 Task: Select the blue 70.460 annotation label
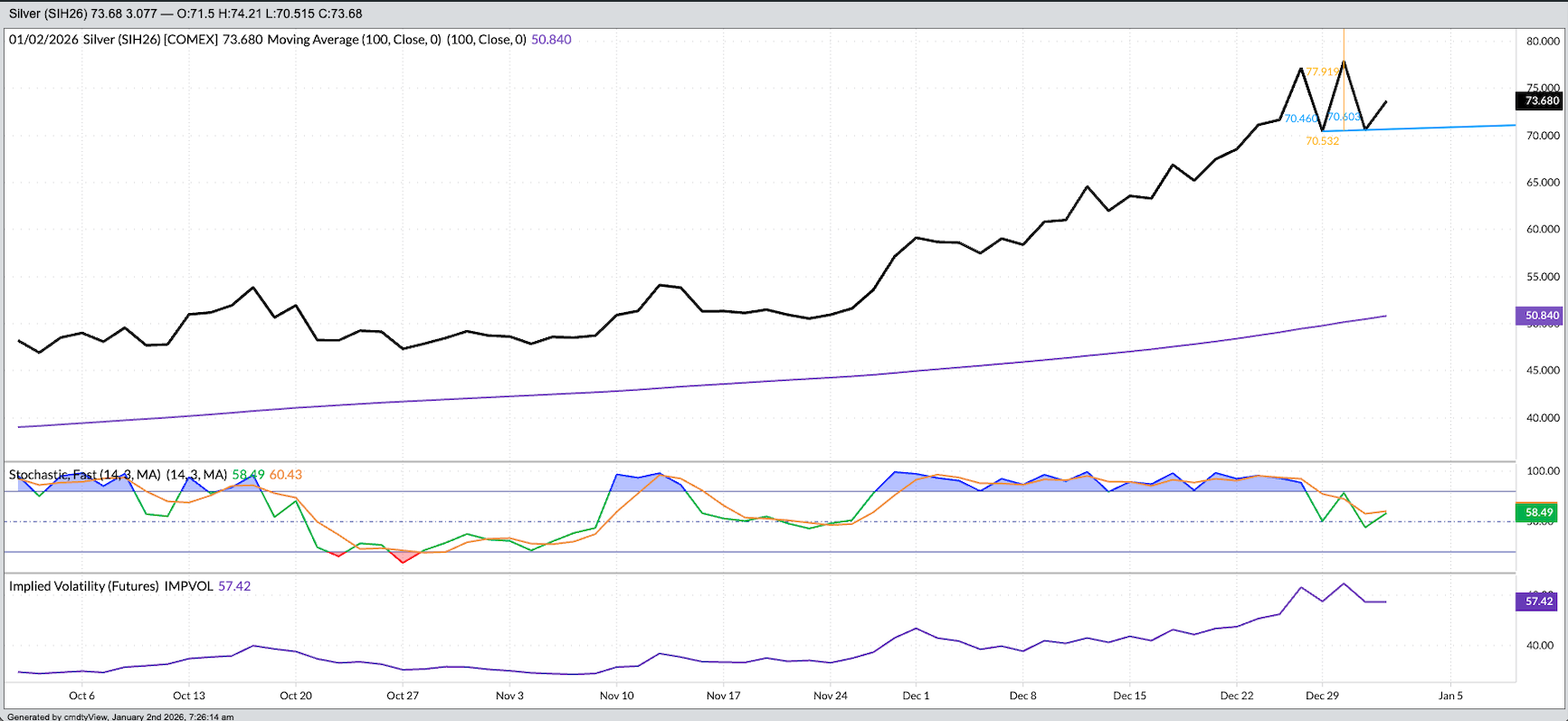coord(1301,119)
